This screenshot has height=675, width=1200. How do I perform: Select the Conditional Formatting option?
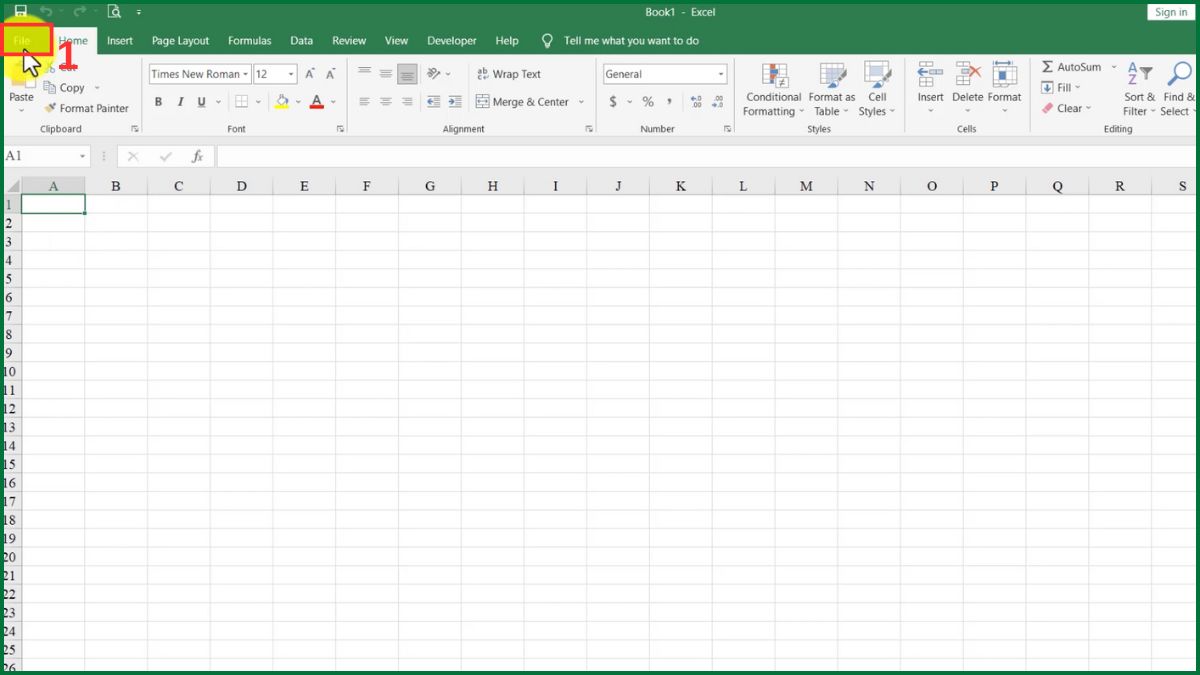click(x=772, y=89)
